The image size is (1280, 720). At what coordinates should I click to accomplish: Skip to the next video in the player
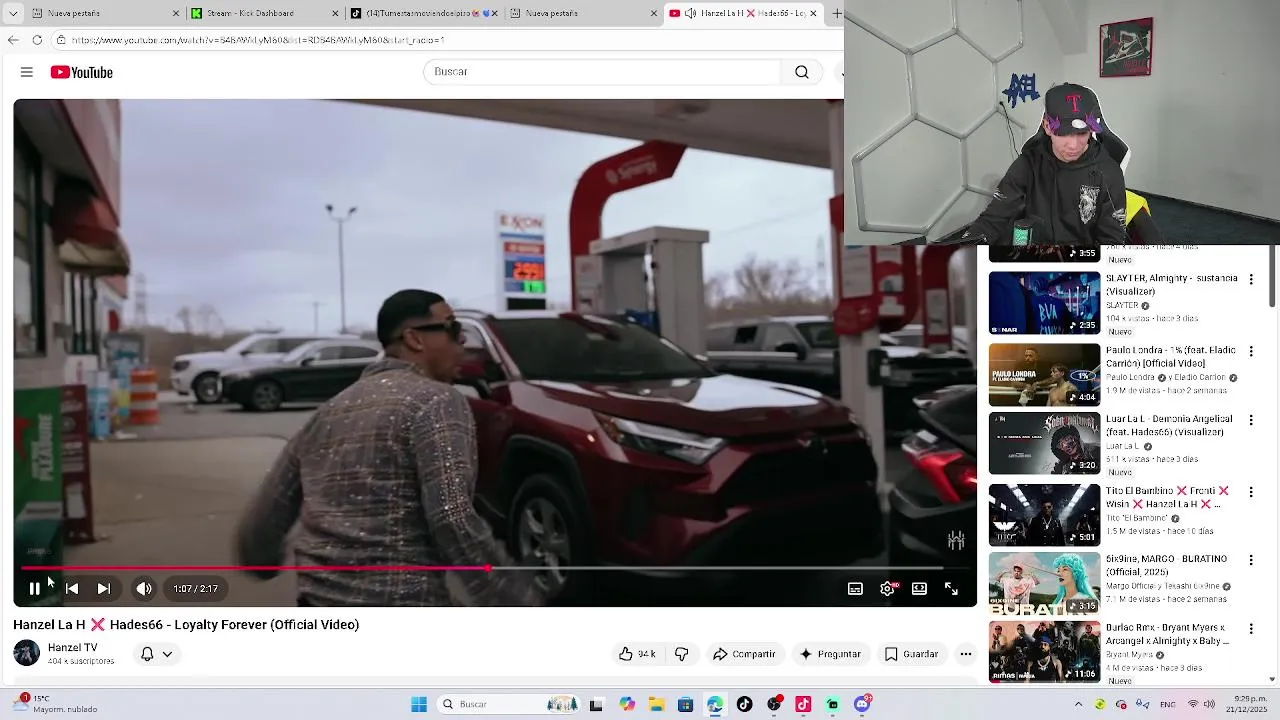[103, 589]
